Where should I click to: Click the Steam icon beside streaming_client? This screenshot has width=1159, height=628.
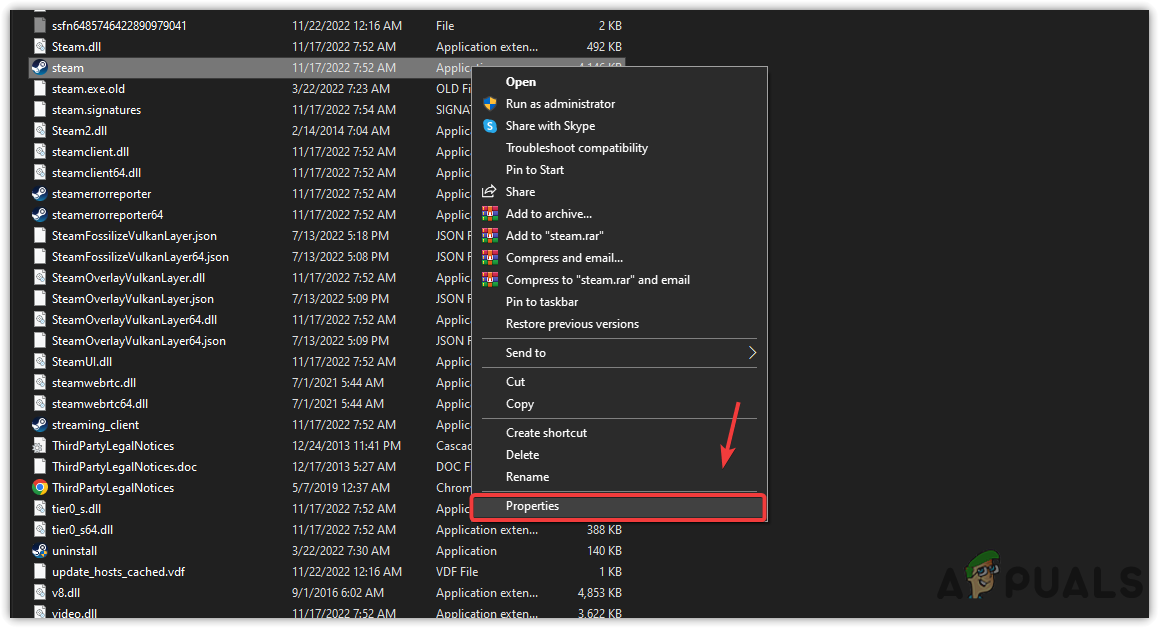[x=40, y=424]
